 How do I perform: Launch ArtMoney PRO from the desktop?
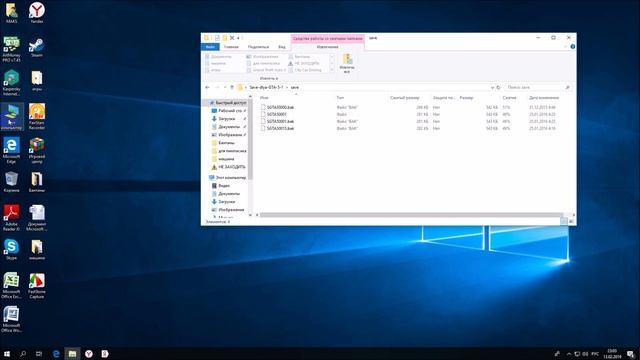click(x=11, y=49)
